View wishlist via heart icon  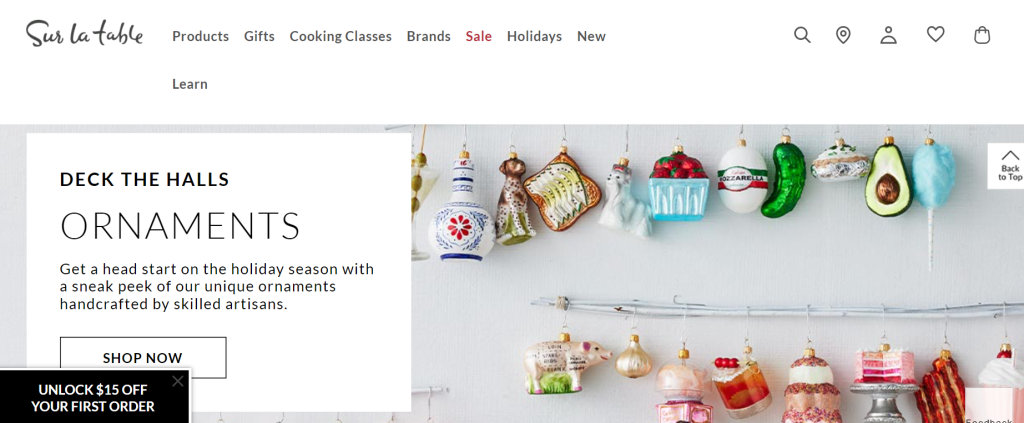tap(936, 34)
